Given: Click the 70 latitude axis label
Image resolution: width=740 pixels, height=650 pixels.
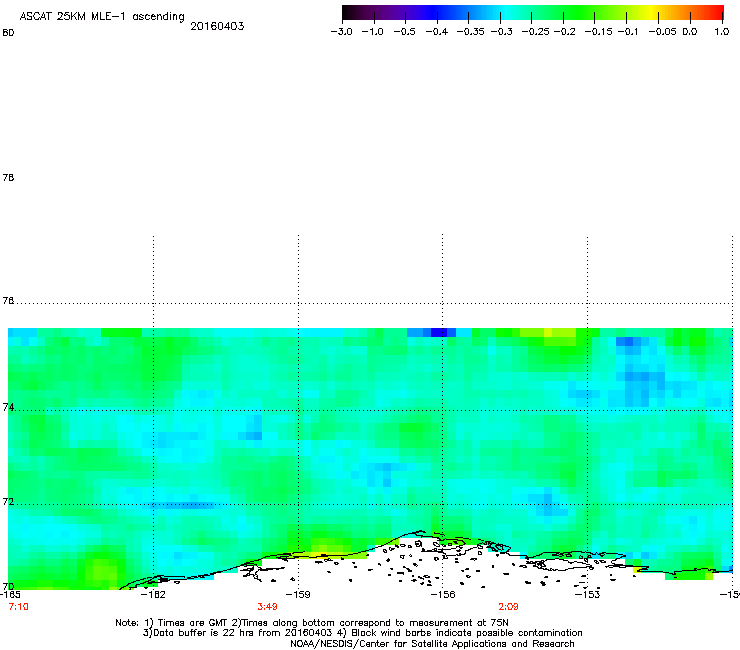Looking at the screenshot, I should coord(8,587).
